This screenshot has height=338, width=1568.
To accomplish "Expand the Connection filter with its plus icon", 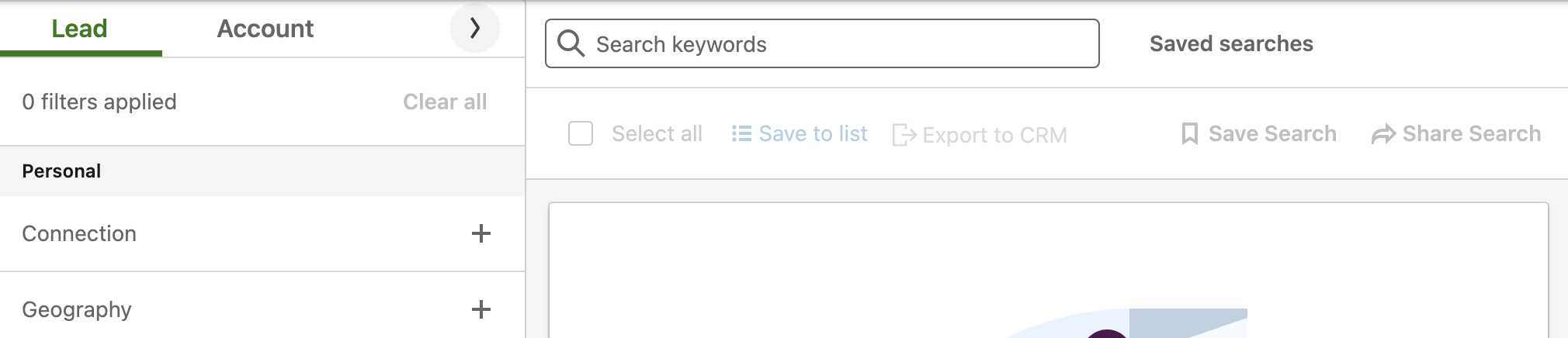I will (481, 233).
